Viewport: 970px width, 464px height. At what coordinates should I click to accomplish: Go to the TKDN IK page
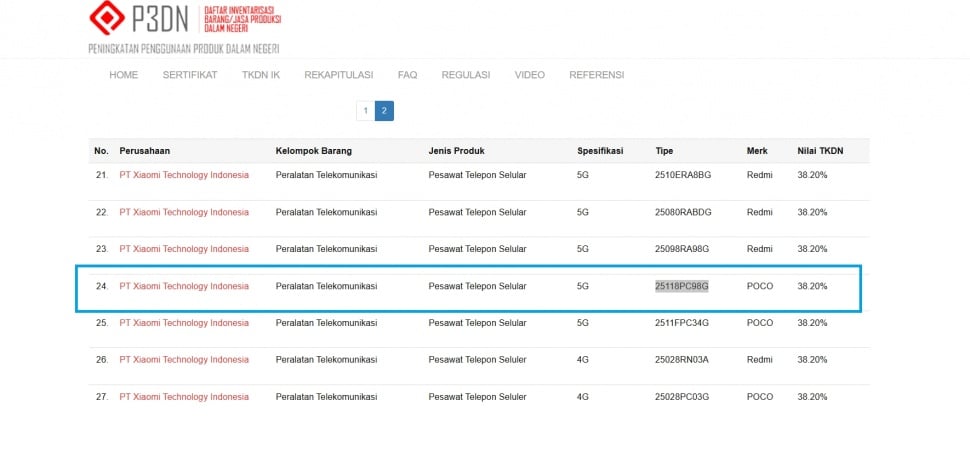pyautogui.click(x=261, y=75)
